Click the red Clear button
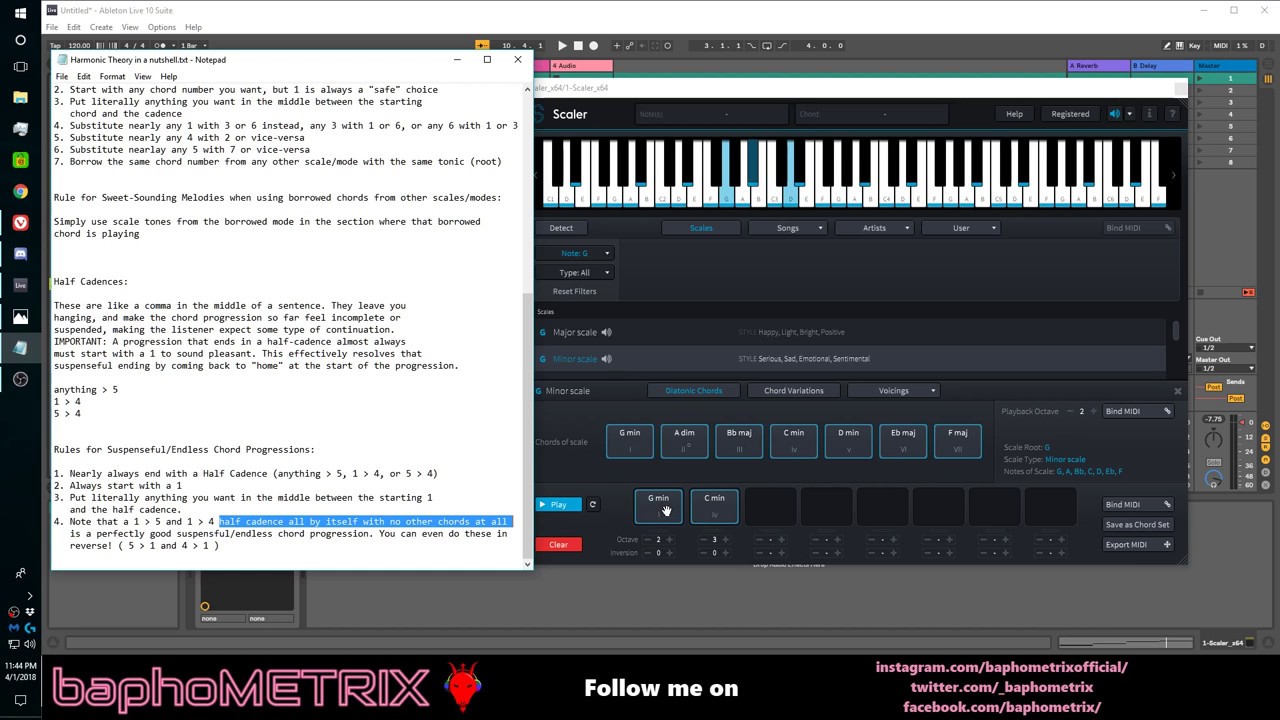This screenshot has height=720, width=1280. coord(558,545)
